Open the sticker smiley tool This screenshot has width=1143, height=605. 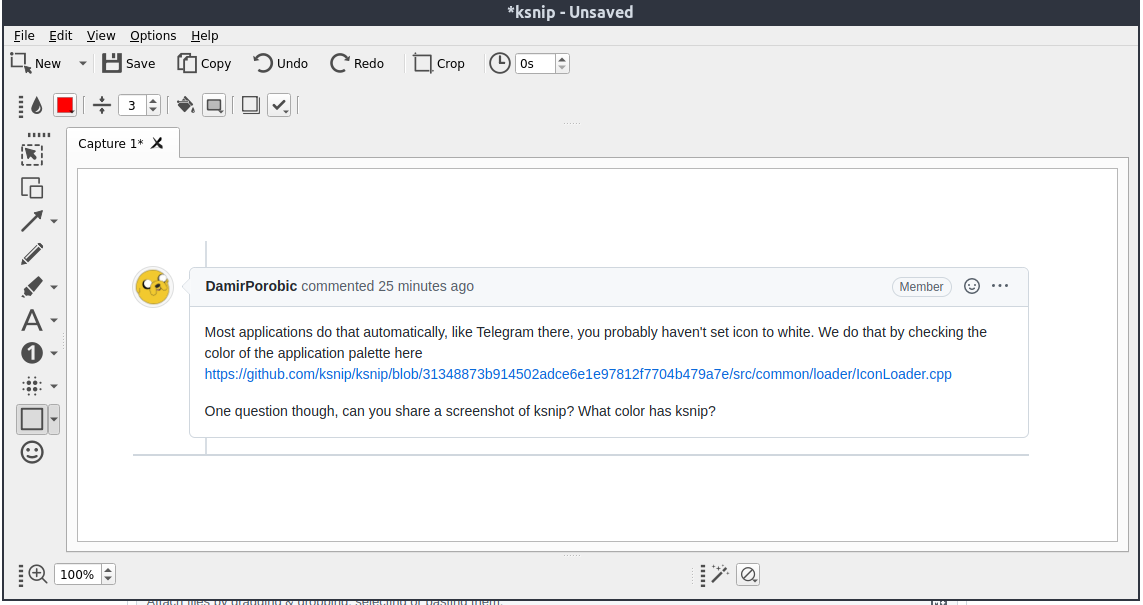click(32, 452)
